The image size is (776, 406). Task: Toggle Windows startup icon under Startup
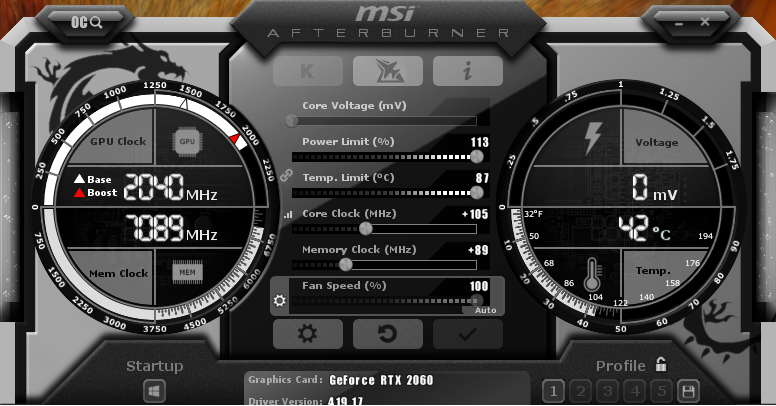[154, 392]
